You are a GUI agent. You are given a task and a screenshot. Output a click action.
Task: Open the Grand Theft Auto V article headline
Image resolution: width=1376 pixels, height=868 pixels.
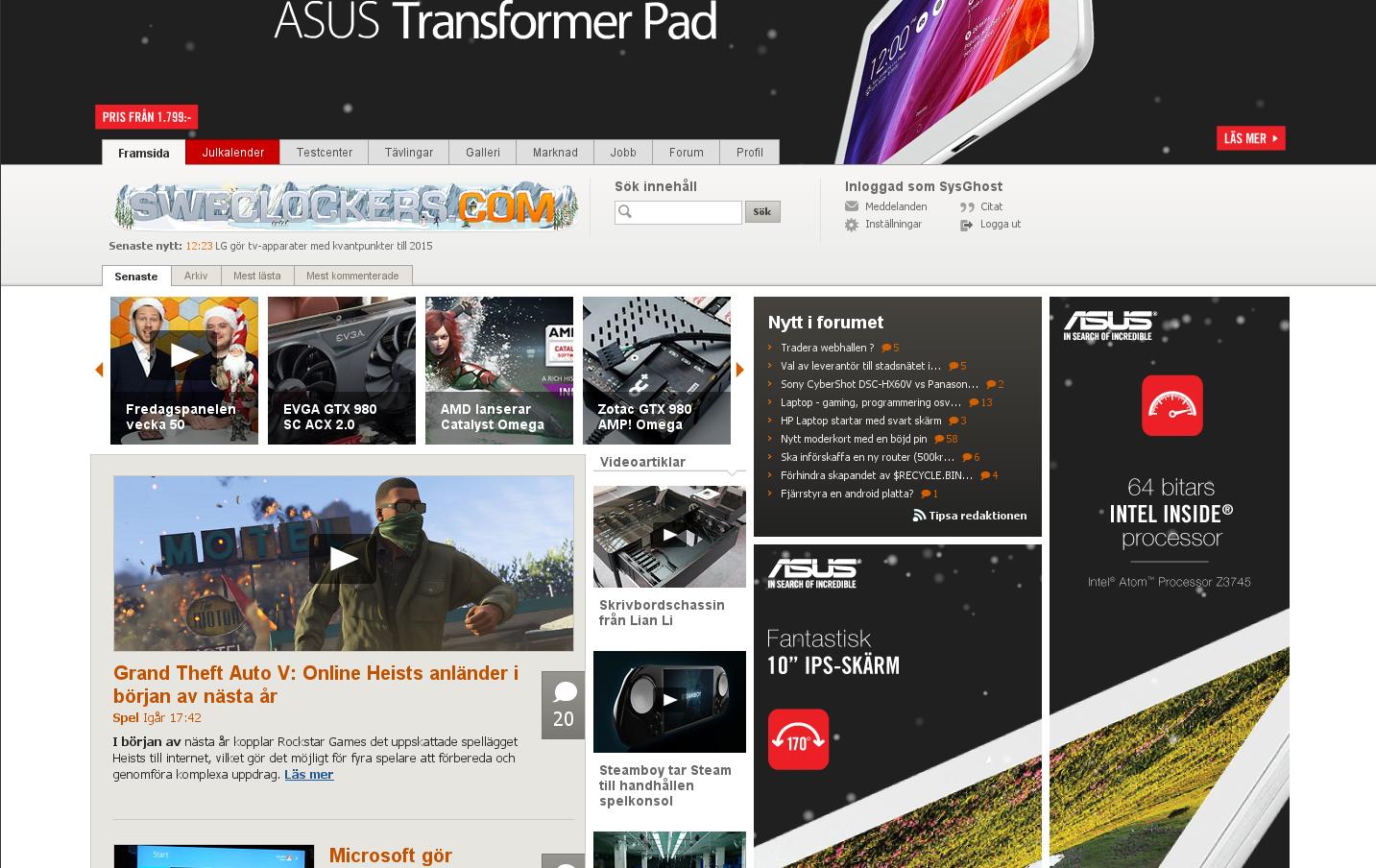316,685
